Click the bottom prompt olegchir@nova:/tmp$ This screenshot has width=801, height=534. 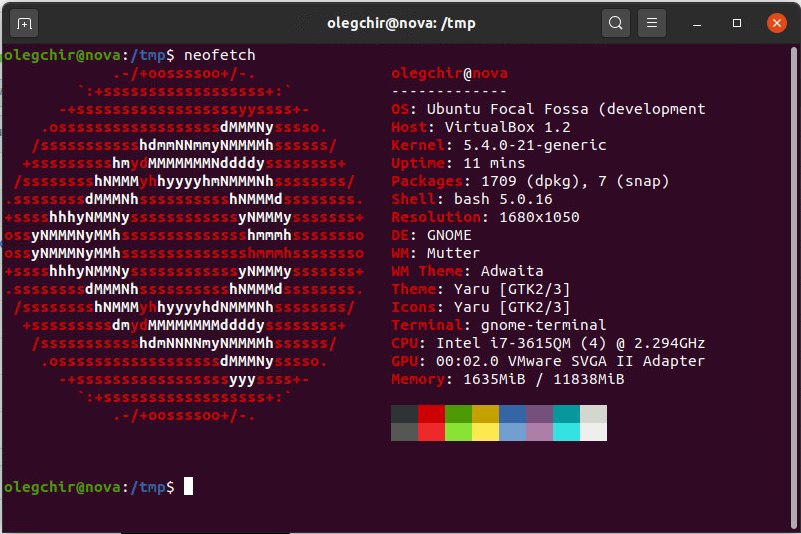(x=89, y=486)
